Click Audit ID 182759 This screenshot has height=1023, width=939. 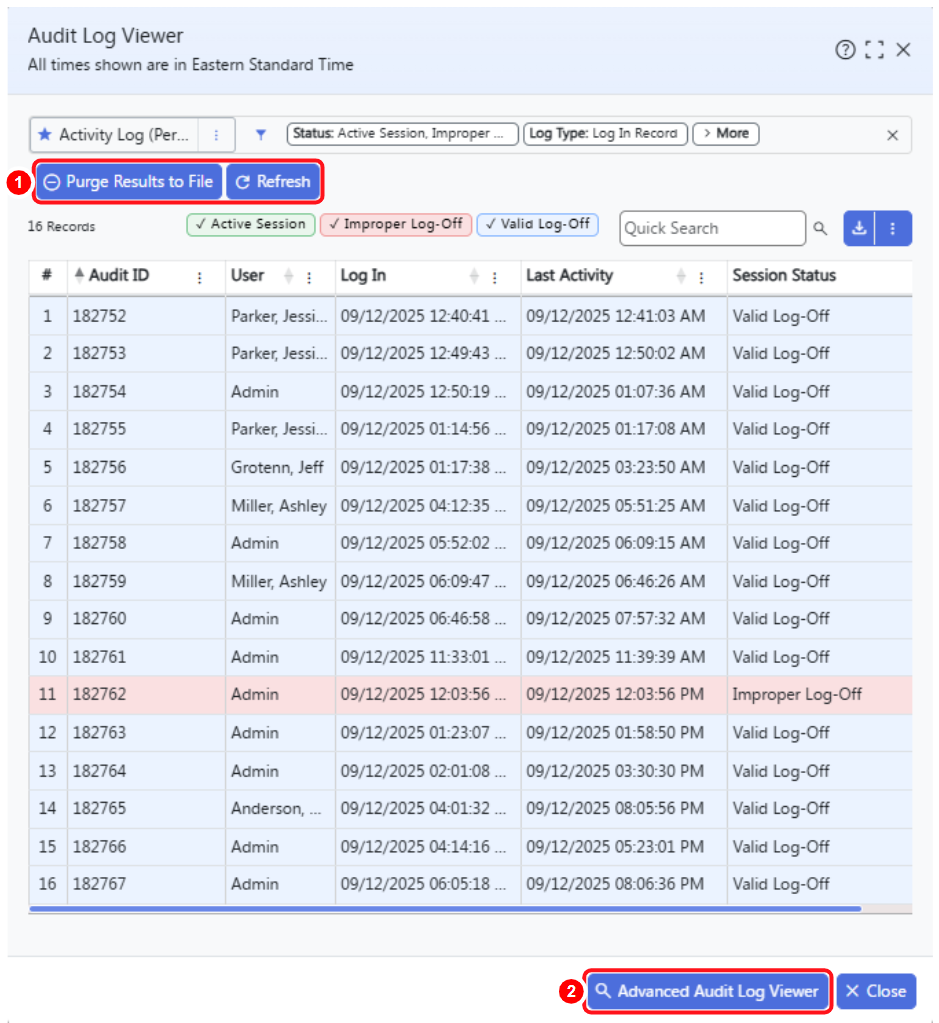(99, 581)
